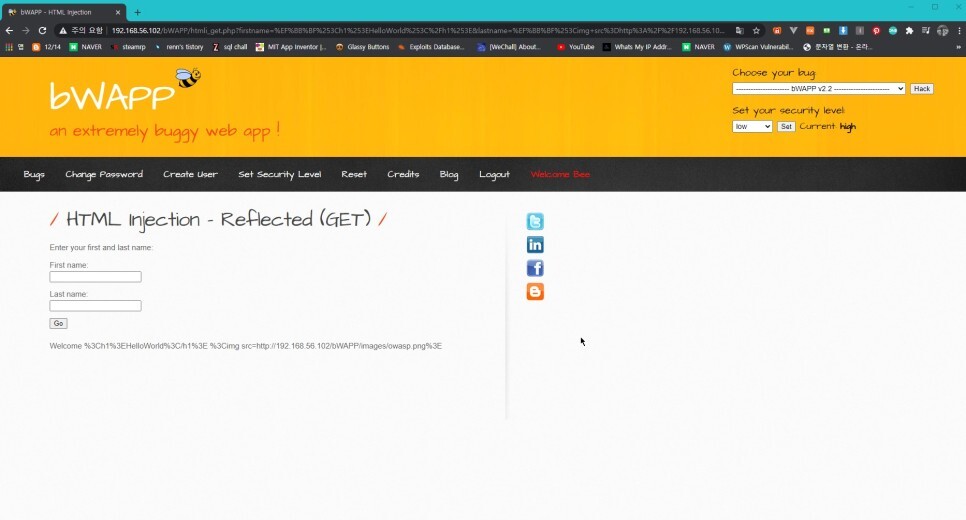
Task: Open the WPScan Vulnerability bookmark
Action: 758,47
